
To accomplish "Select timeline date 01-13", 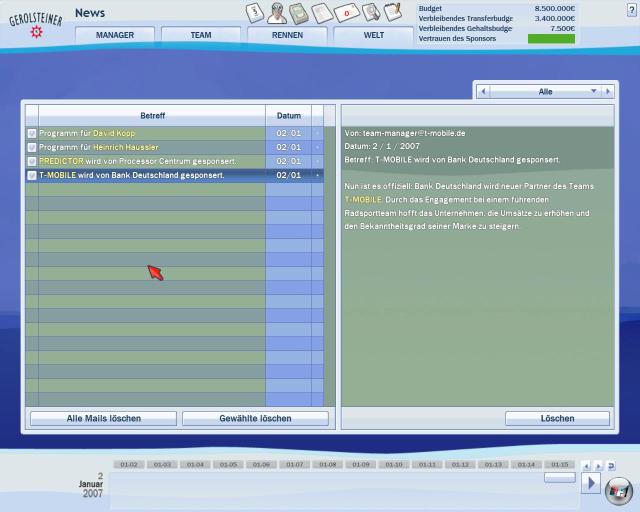I will pos(493,465).
